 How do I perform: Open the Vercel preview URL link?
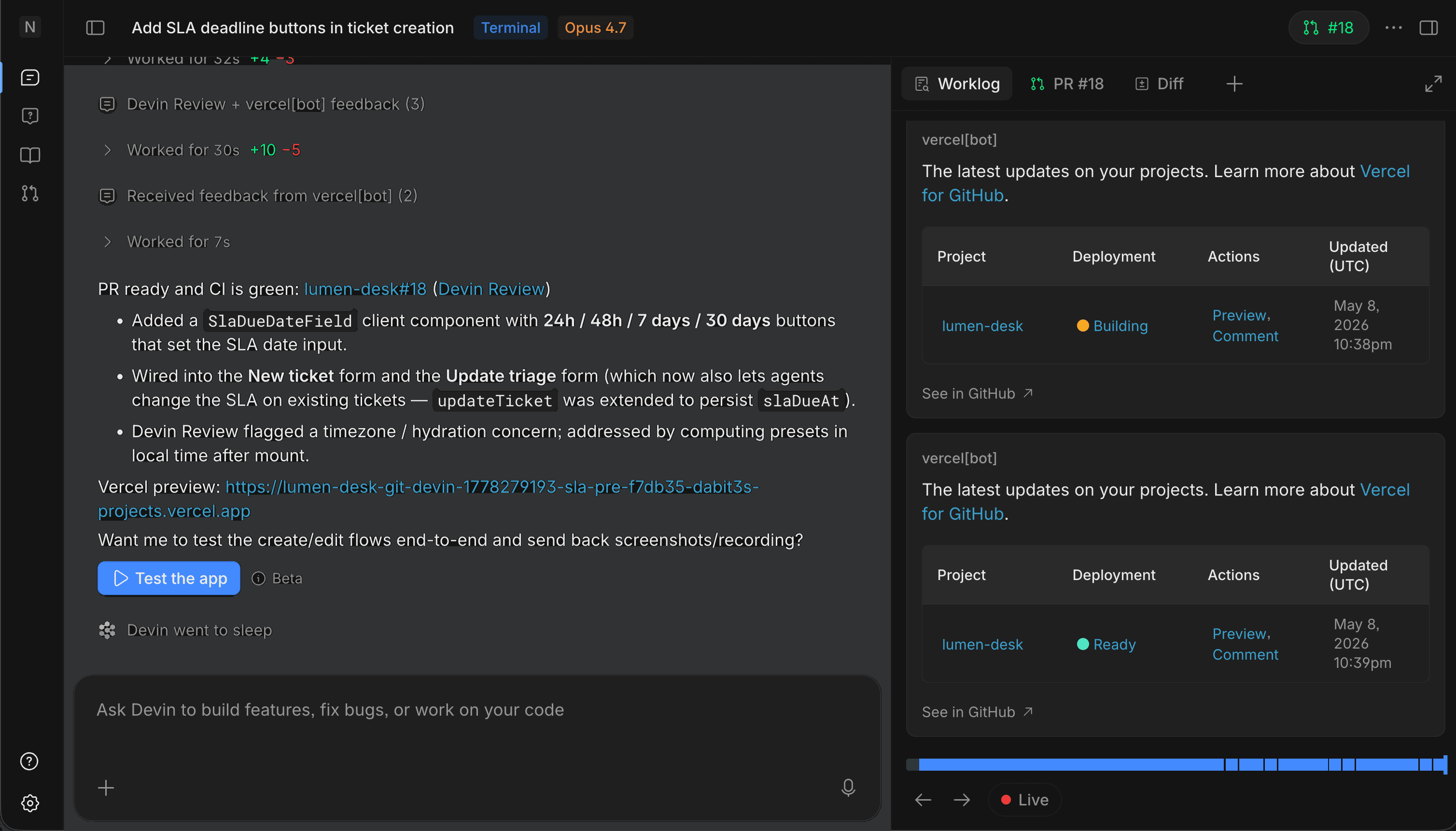point(428,499)
